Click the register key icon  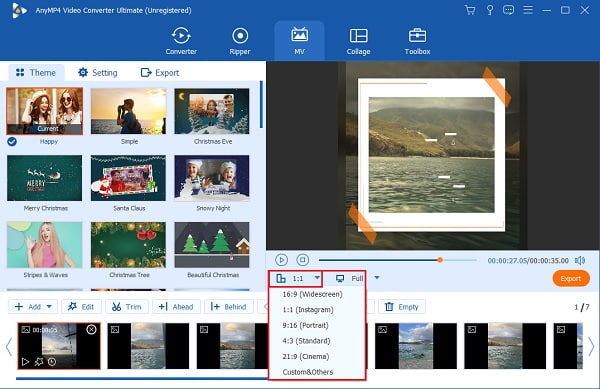(x=489, y=10)
